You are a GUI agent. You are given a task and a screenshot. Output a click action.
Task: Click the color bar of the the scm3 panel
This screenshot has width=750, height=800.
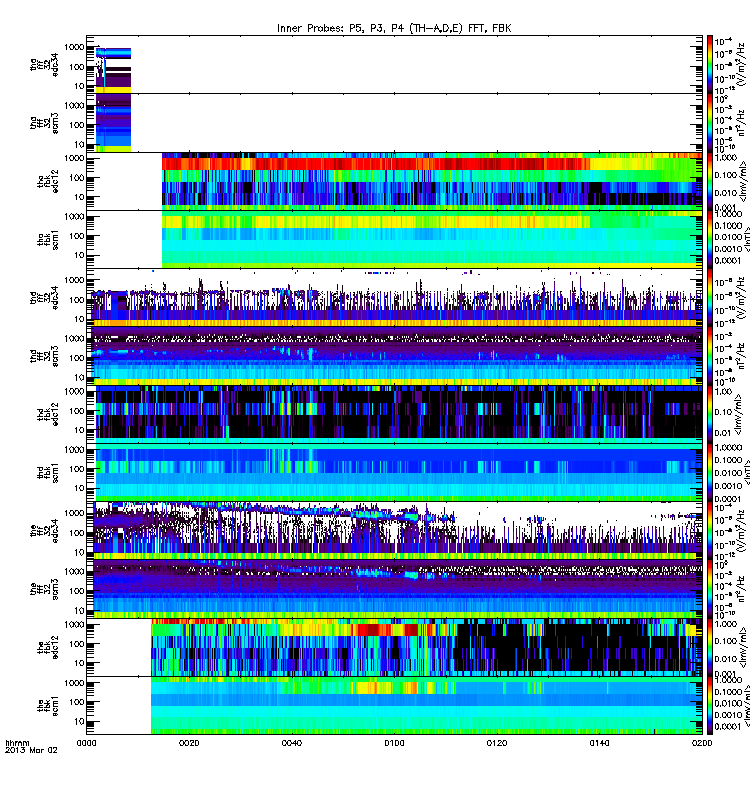pos(710,589)
